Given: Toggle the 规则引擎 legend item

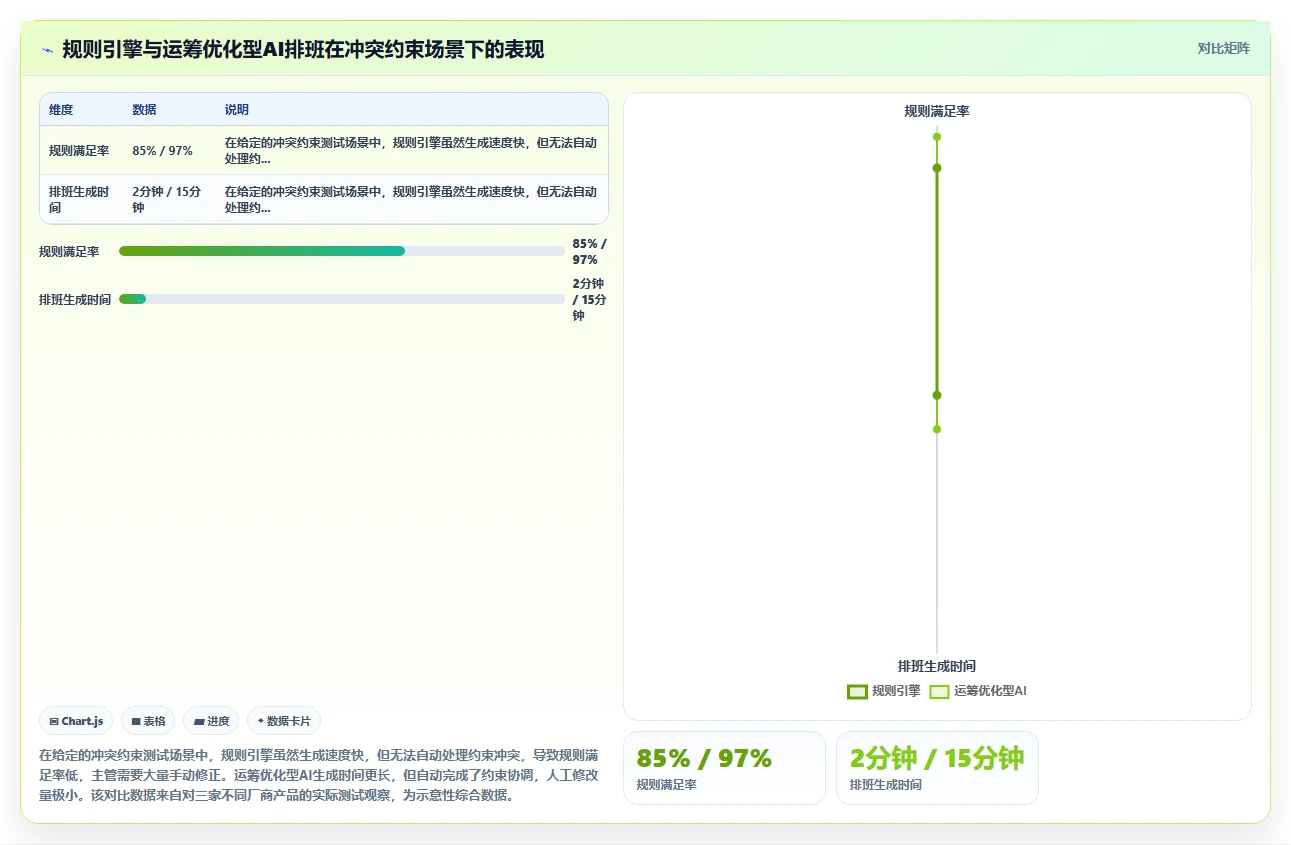Looking at the screenshot, I should (883, 691).
